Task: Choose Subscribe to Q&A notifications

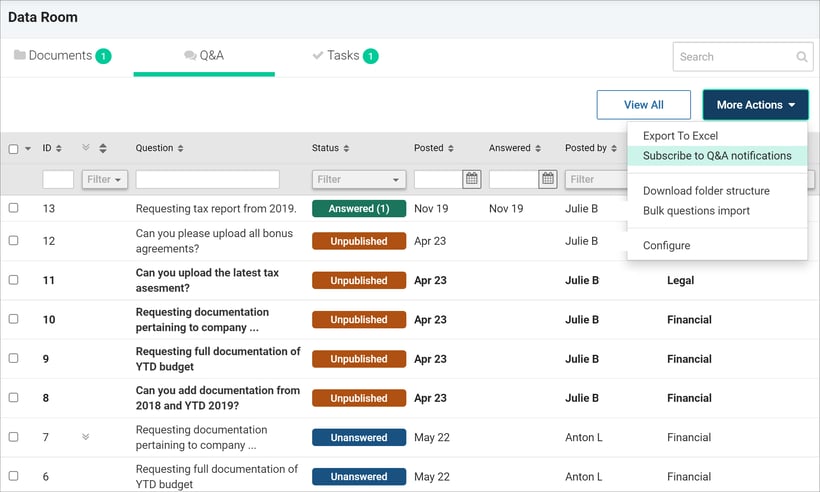Action: point(717,156)
